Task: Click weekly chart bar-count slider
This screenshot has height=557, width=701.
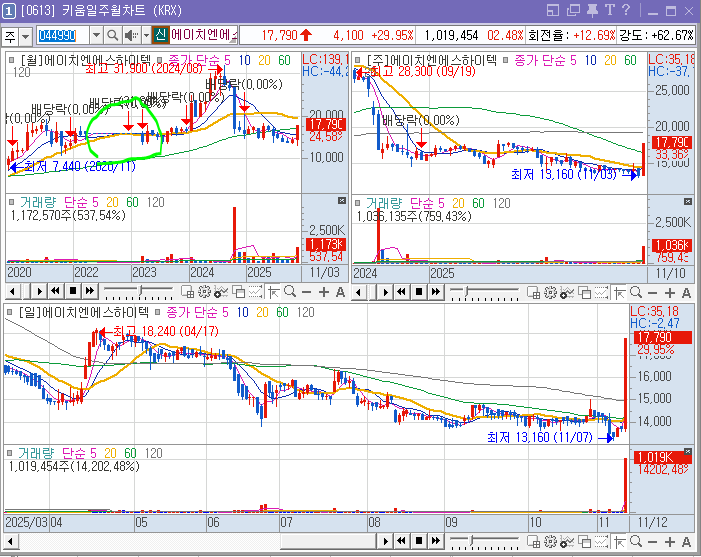Action: [x=484, y=293]
